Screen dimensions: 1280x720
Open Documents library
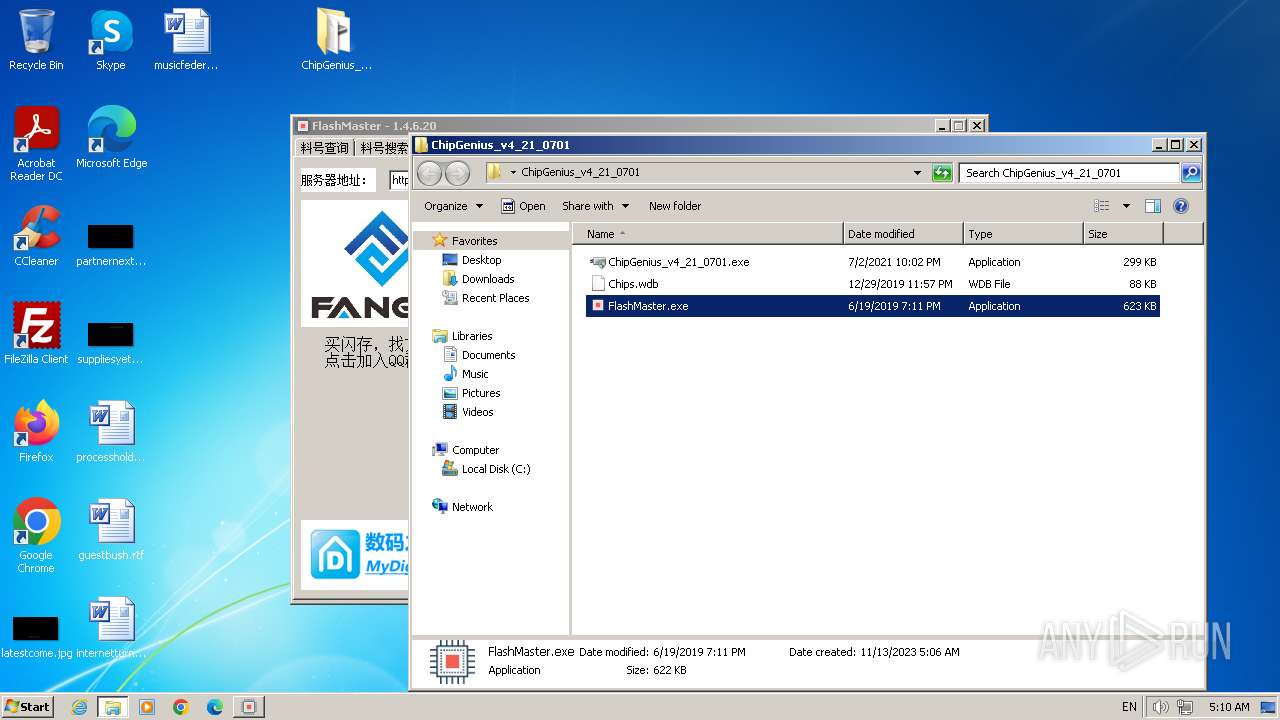[488, 355]
